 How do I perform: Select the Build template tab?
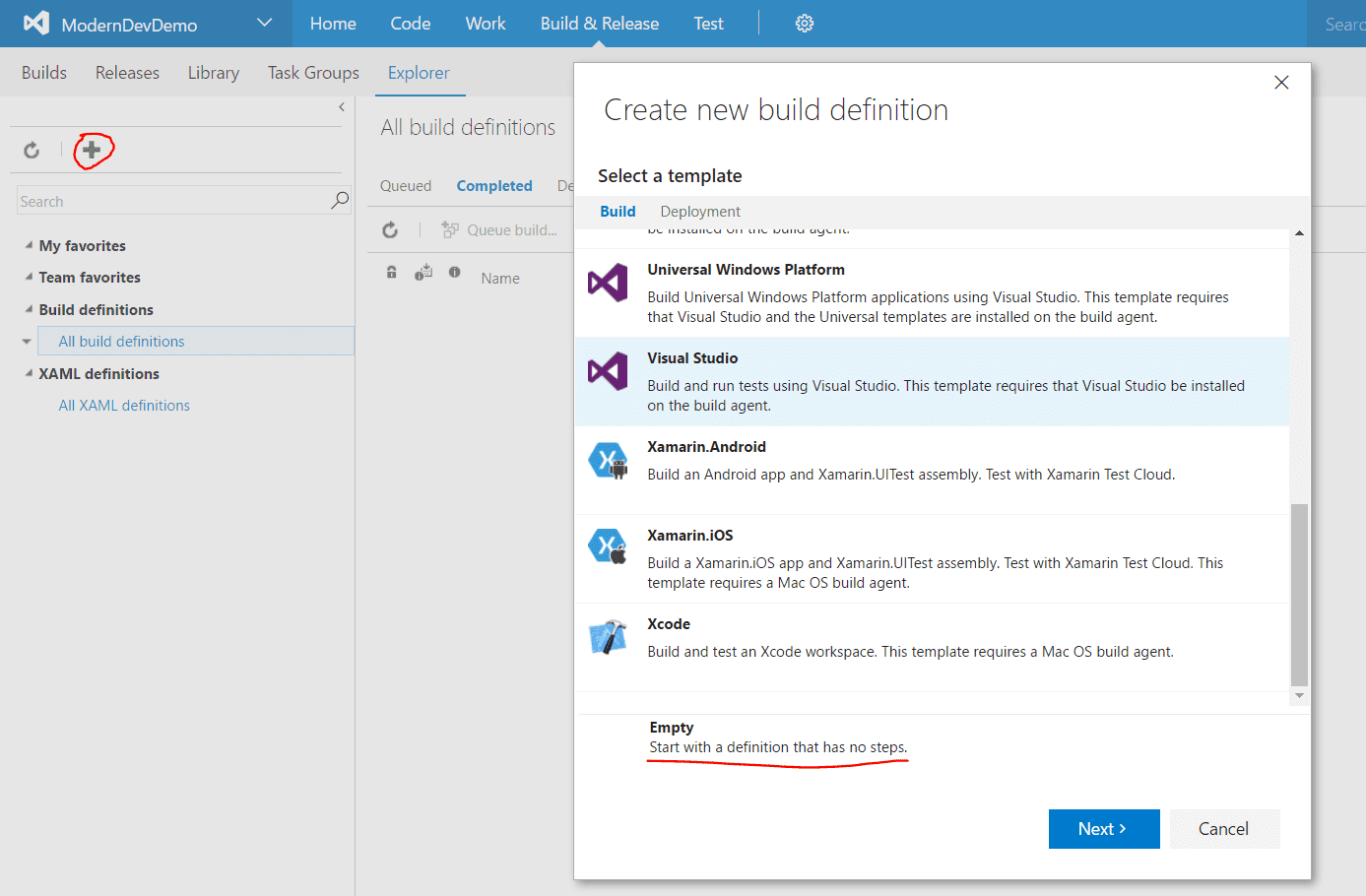[618, 212]
